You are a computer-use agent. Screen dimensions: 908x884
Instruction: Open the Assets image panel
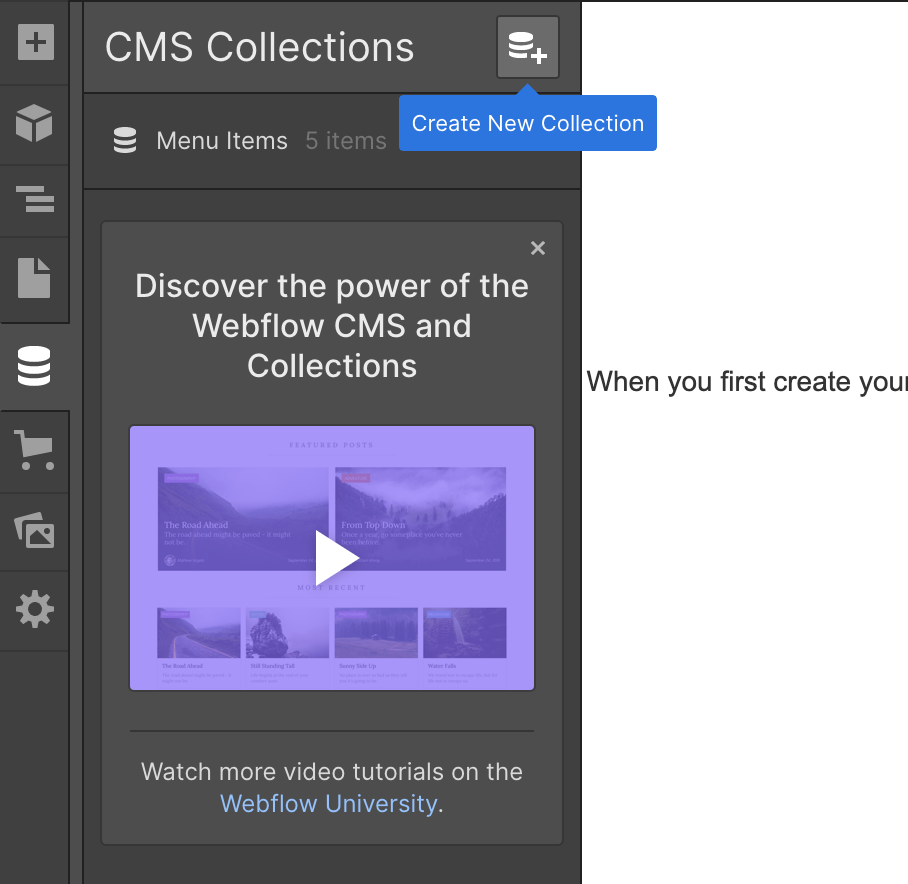point(34,530)
